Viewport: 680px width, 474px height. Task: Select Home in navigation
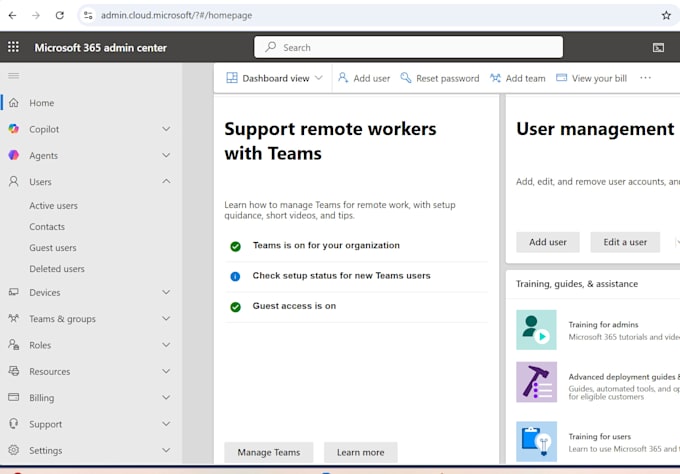[x=42, y=103]
